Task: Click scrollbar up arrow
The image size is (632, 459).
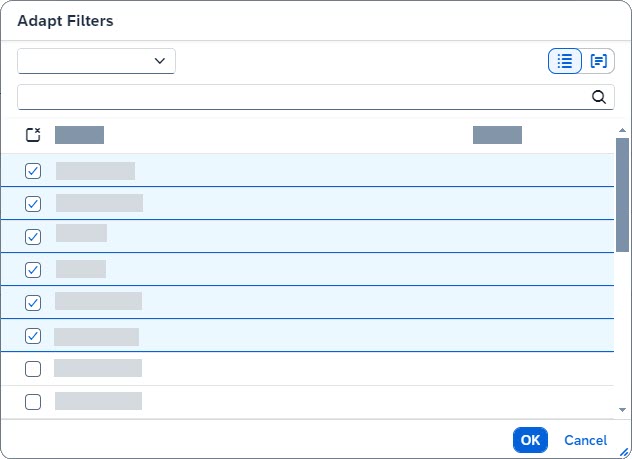Action: point(622,129)
